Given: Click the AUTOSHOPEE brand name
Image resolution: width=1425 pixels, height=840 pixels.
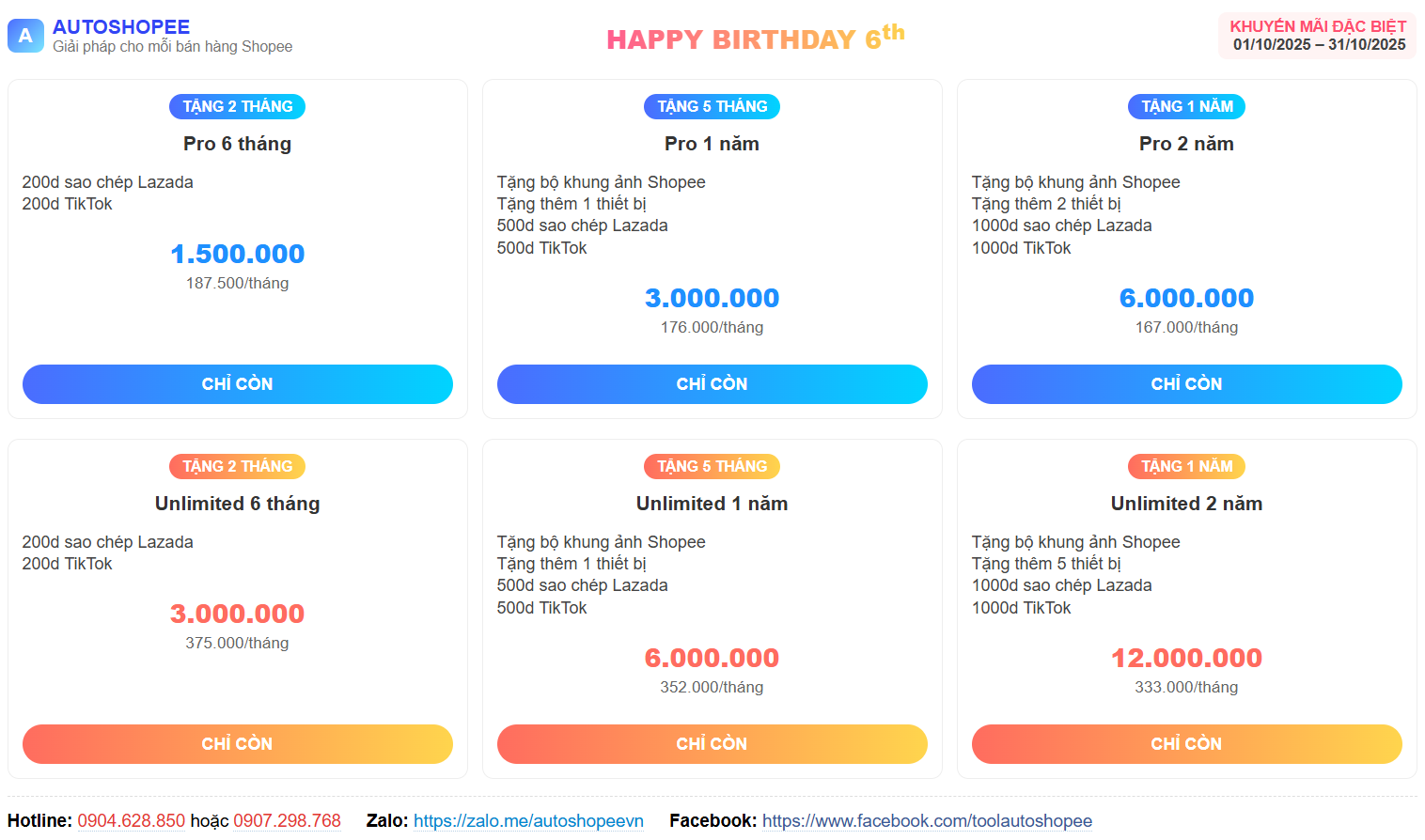Looking at the screenshot, I should (121, 27).
